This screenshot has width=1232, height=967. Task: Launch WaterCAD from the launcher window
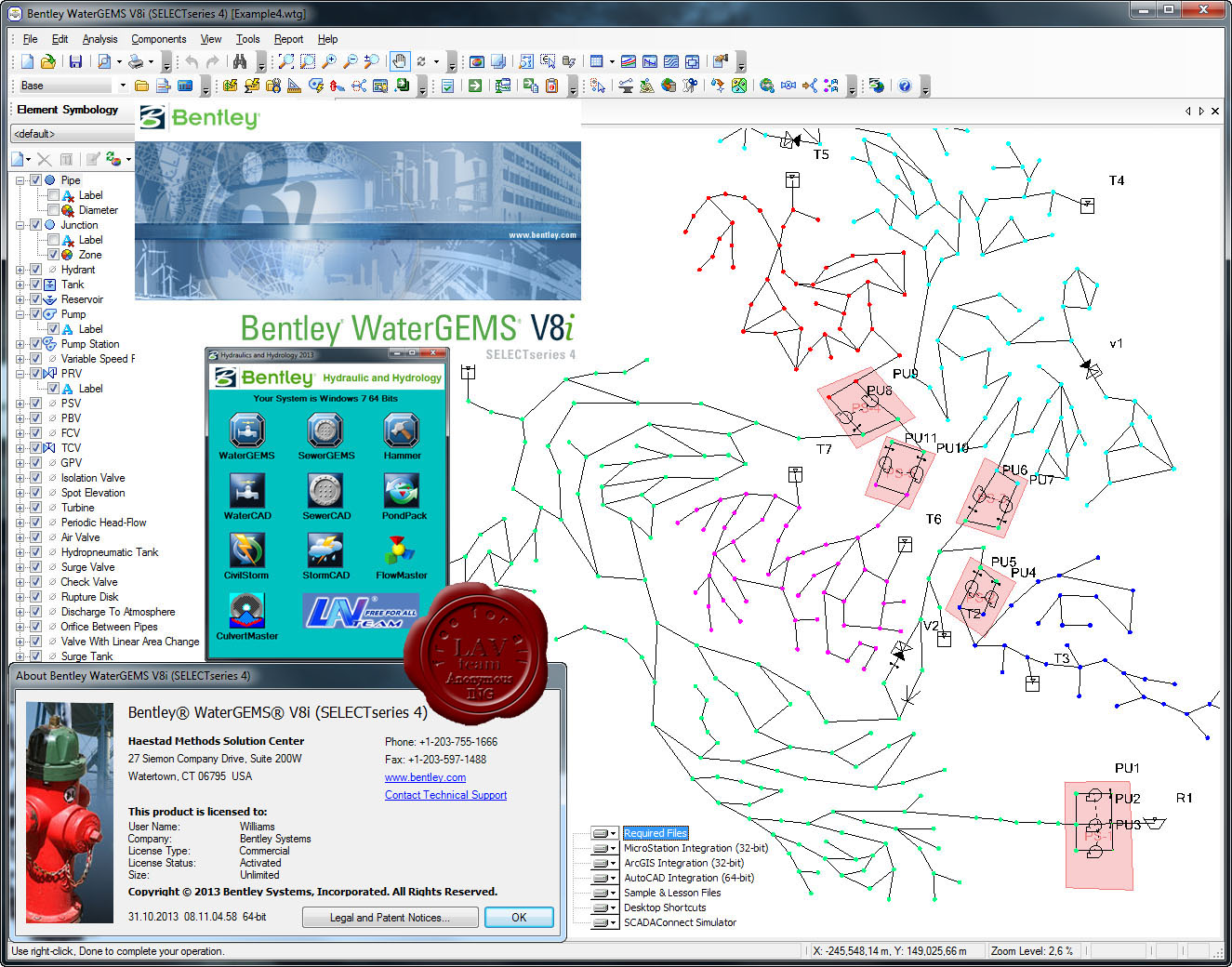point(247,497)
